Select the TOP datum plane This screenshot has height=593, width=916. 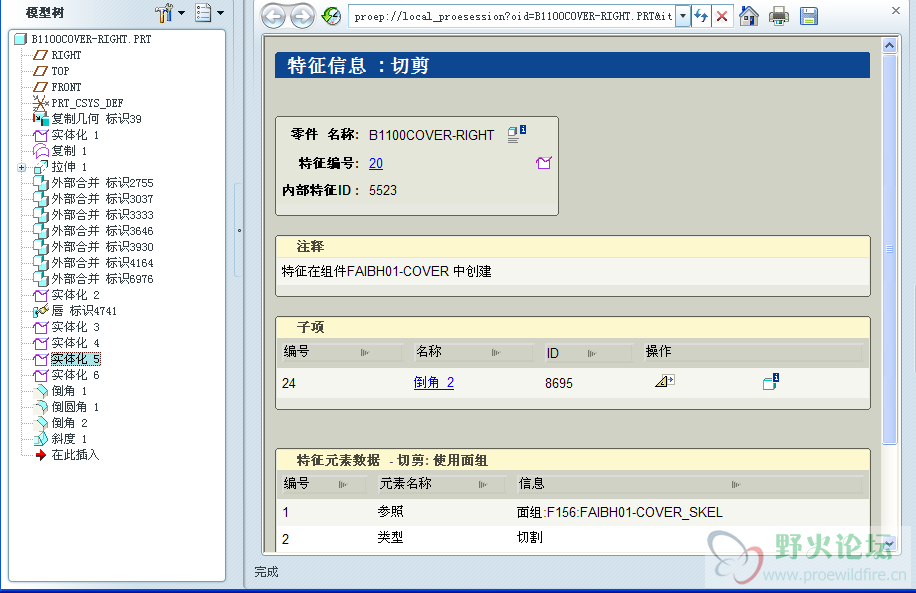click(60, 71)
